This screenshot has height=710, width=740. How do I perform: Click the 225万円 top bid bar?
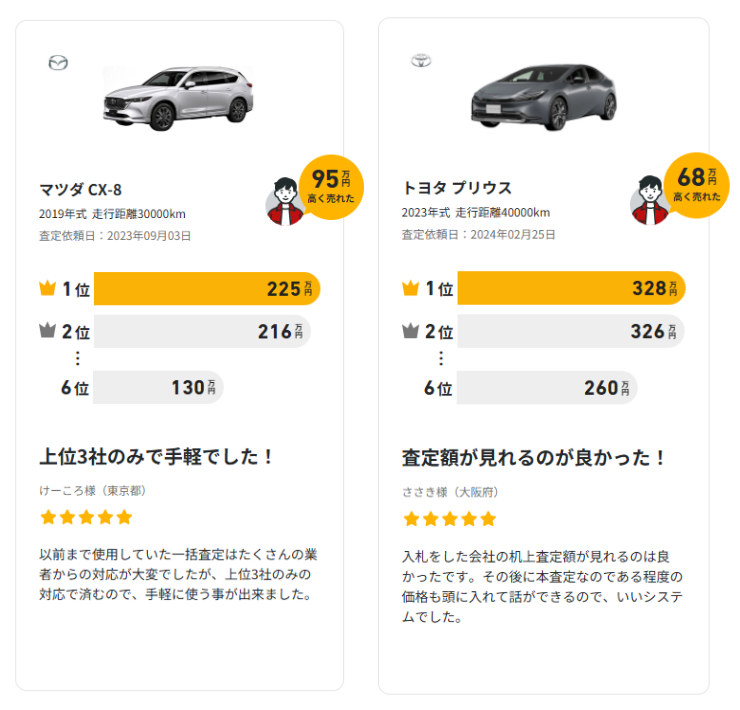tap(207, 289)
